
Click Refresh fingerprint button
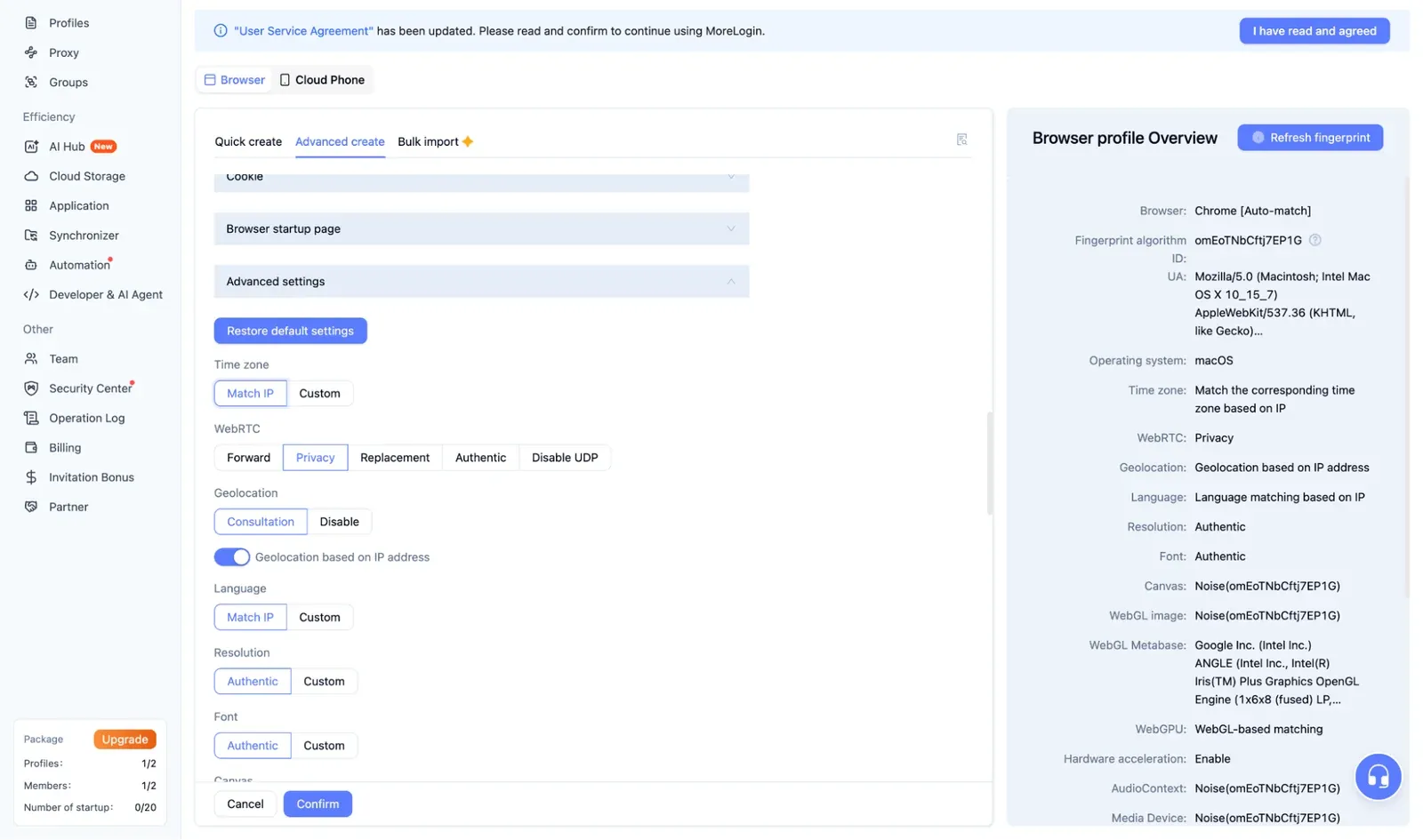(x=1310, y=138)
